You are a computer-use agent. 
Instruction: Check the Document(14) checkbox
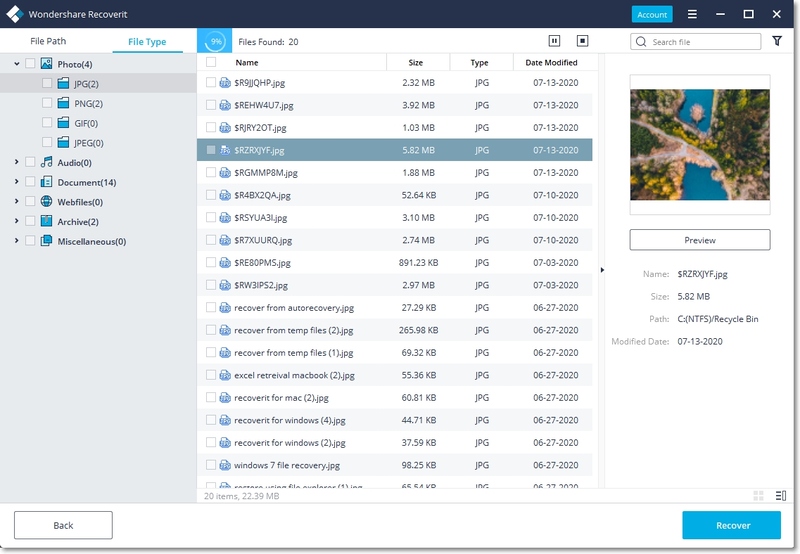(30, 182)
